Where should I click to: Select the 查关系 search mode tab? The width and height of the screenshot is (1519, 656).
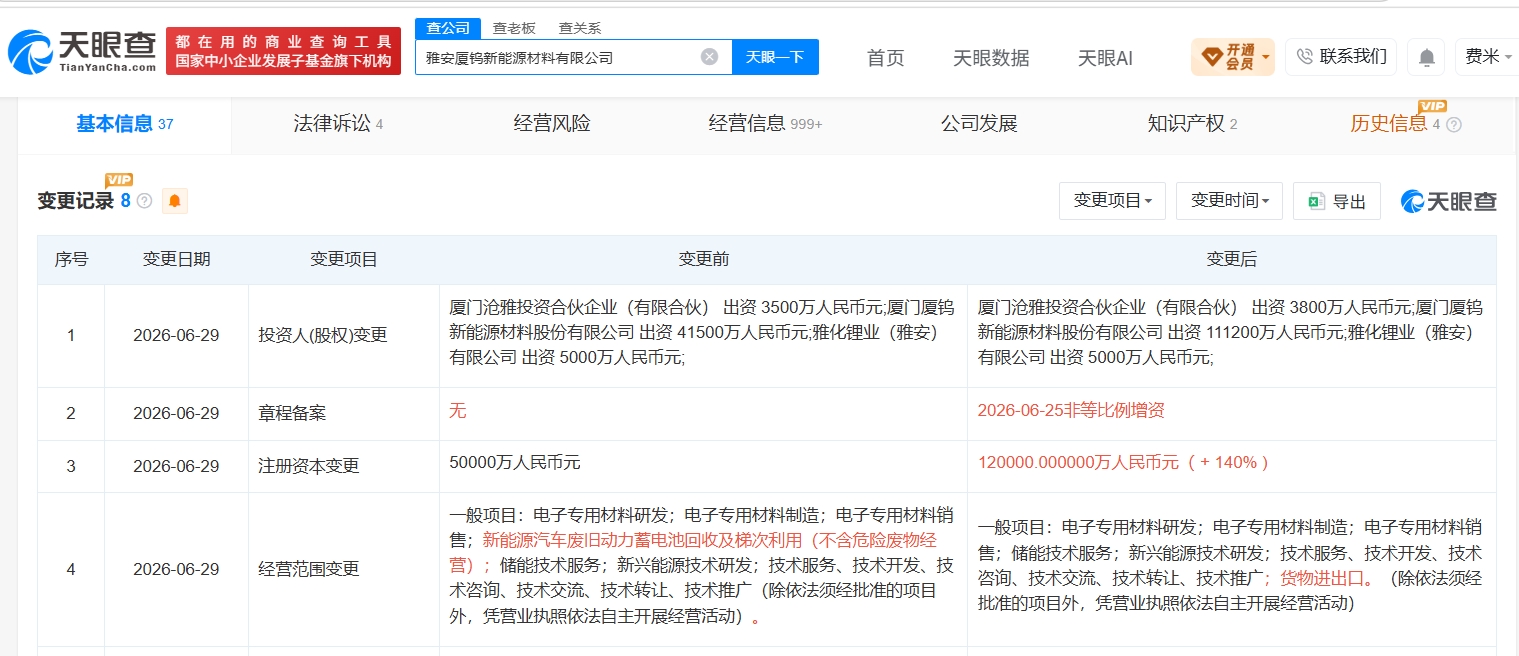coord(579,29)
